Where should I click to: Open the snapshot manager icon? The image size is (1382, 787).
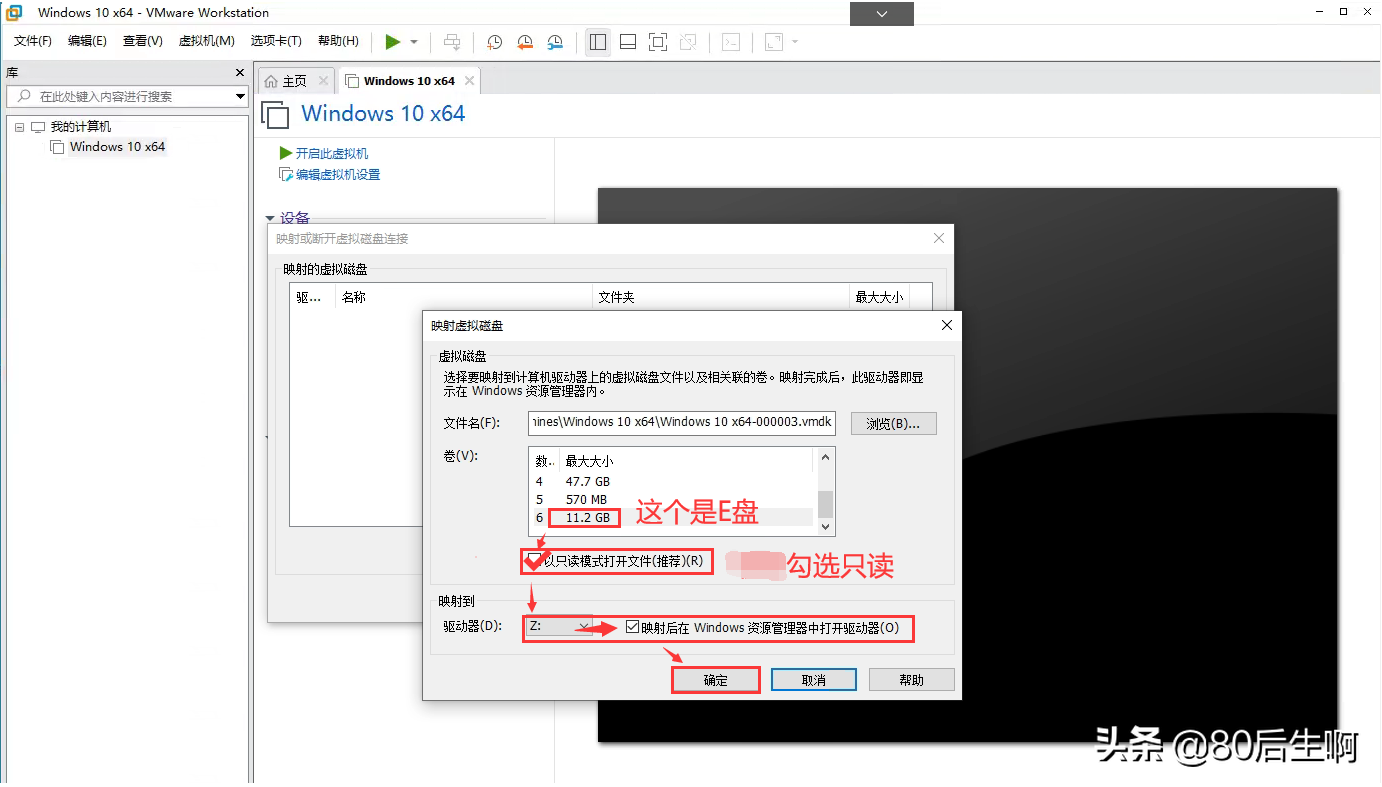point(555,42)
